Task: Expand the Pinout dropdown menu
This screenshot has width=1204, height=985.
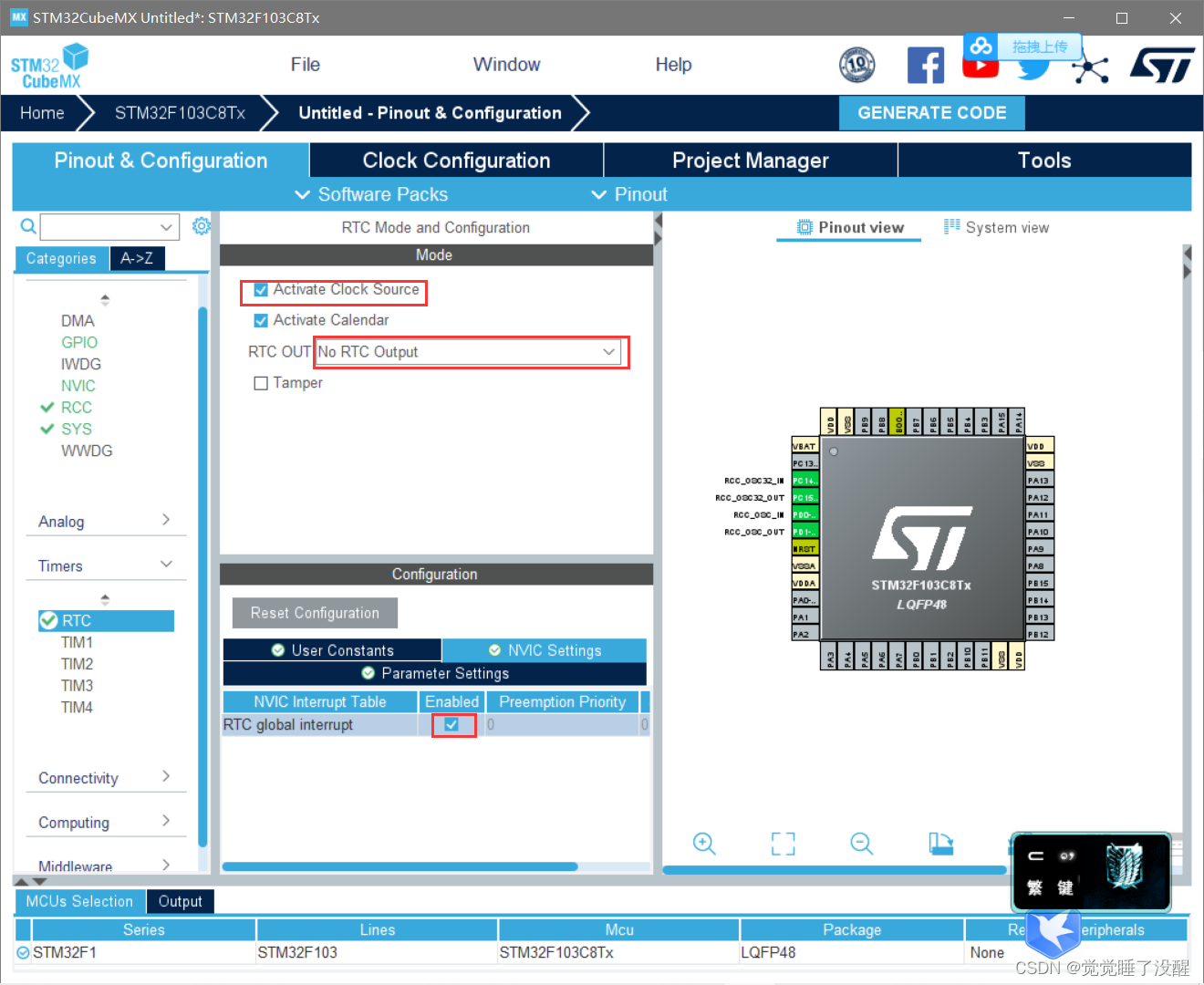Action: point(630,194)
